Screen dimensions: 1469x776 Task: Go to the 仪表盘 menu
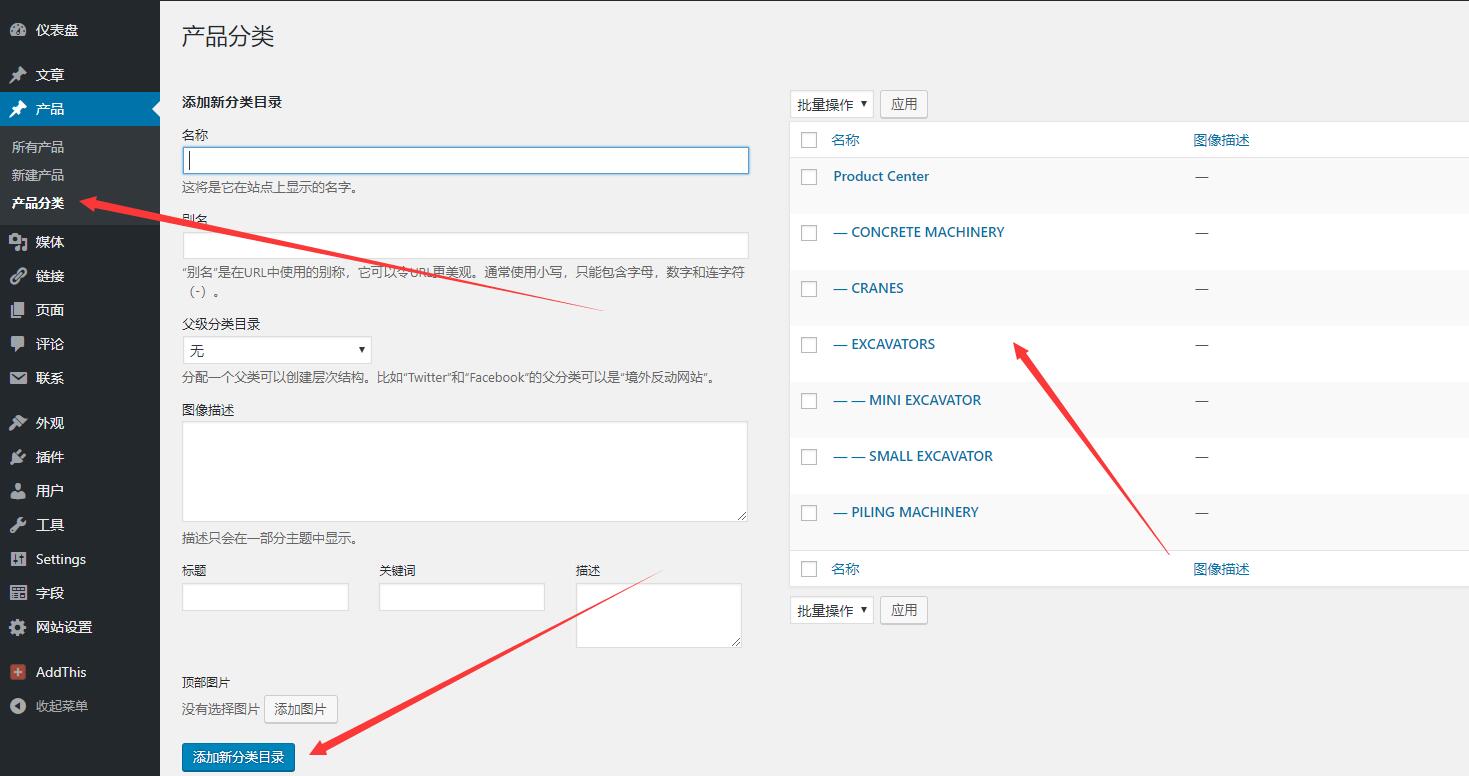57,30
